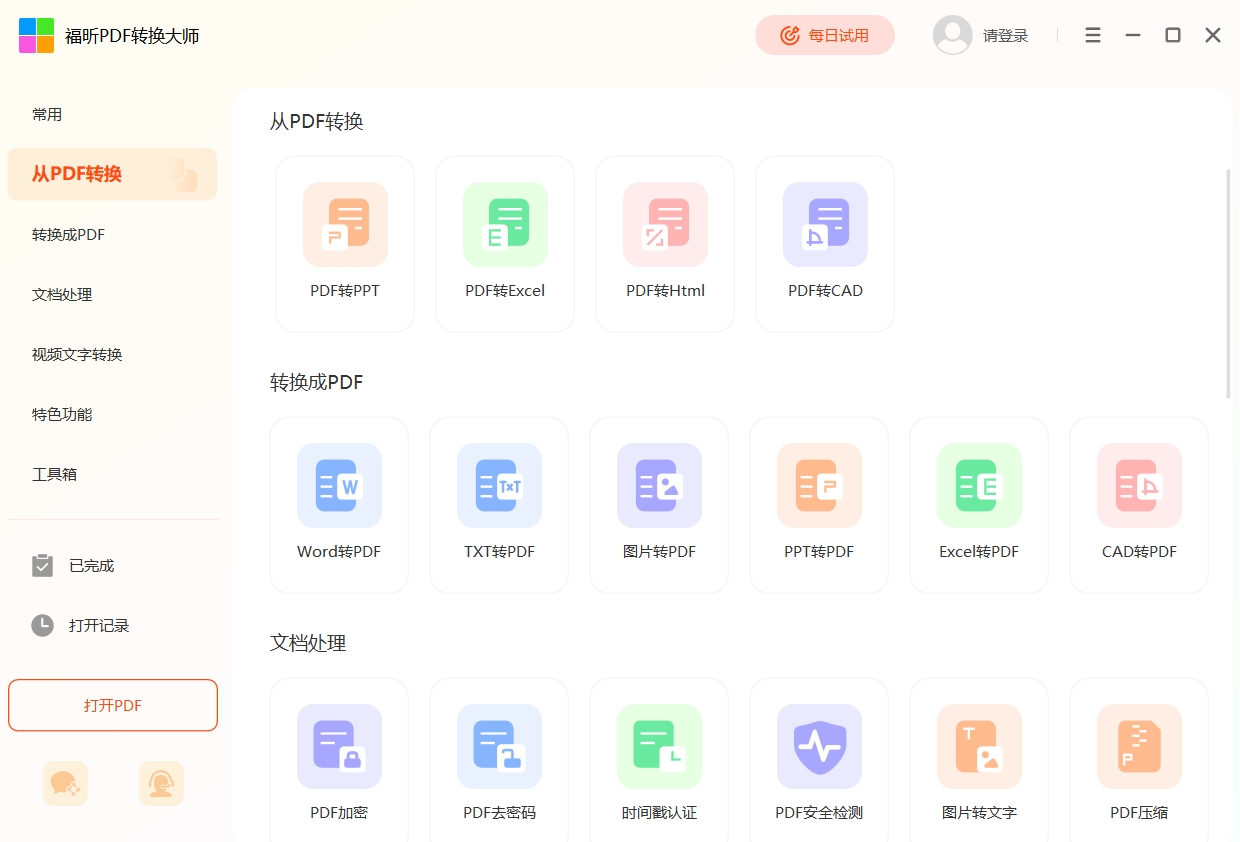Screen dimensions: 1240x842
Task: Choose the Word转PDF icon
Action: coord(339,486)
